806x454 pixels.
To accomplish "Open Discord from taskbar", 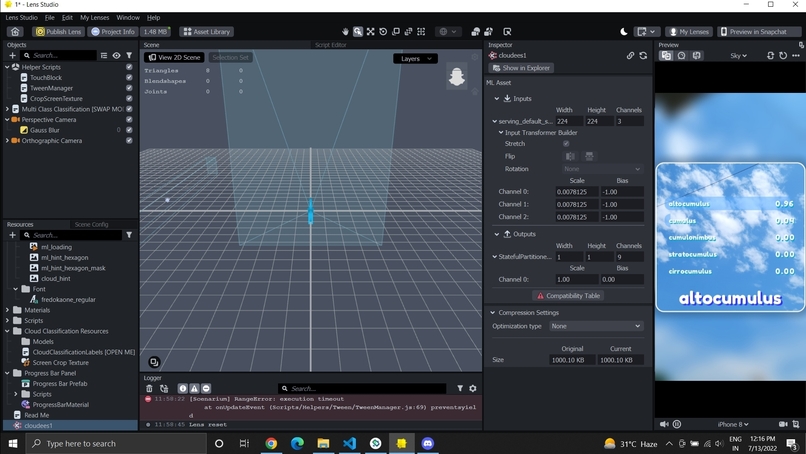I will pyautogui.click(x=428, y=443).
